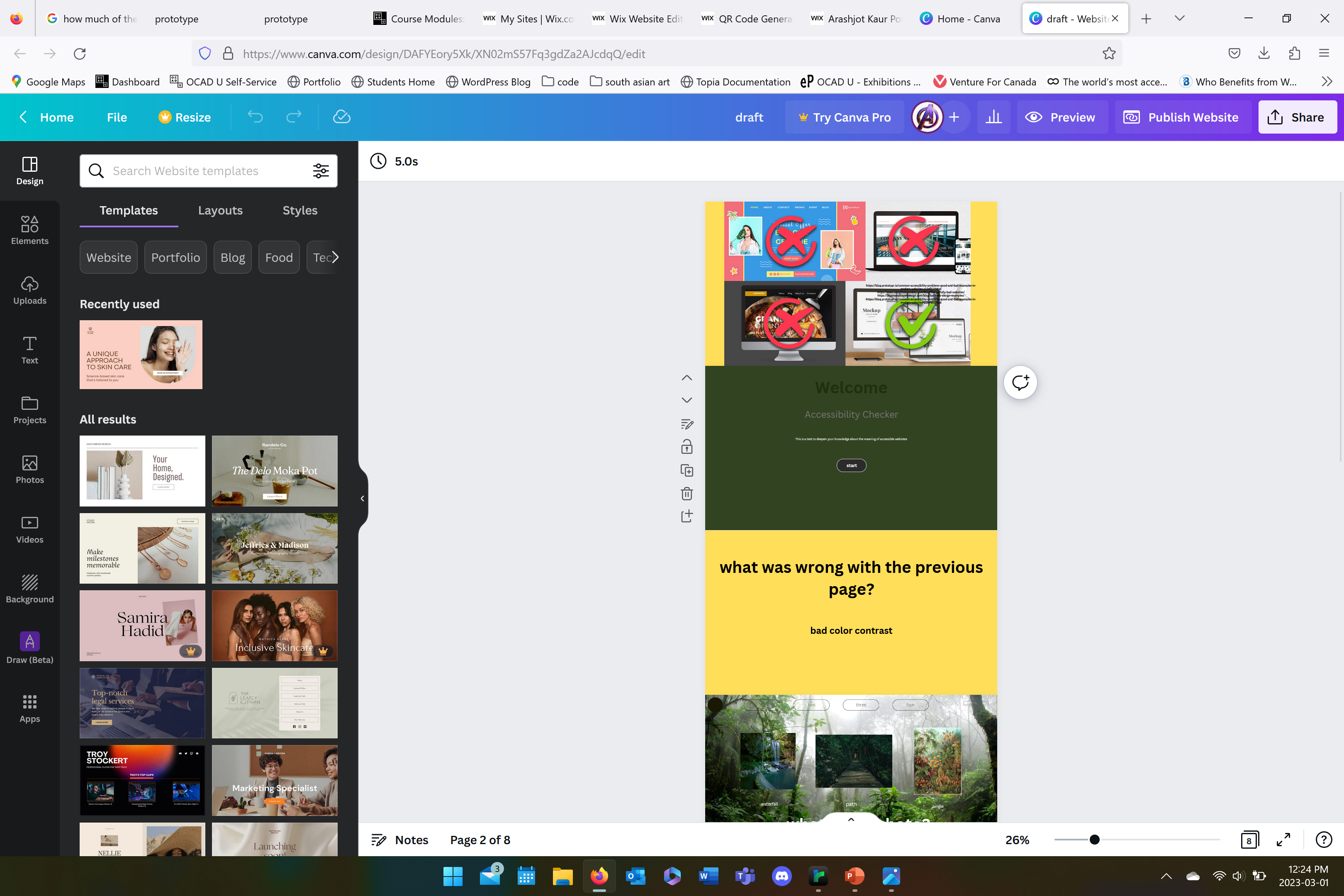Screen dimensions: 1344x896
Task: Click the add comment bubble icon
Action: (1020, 382)
